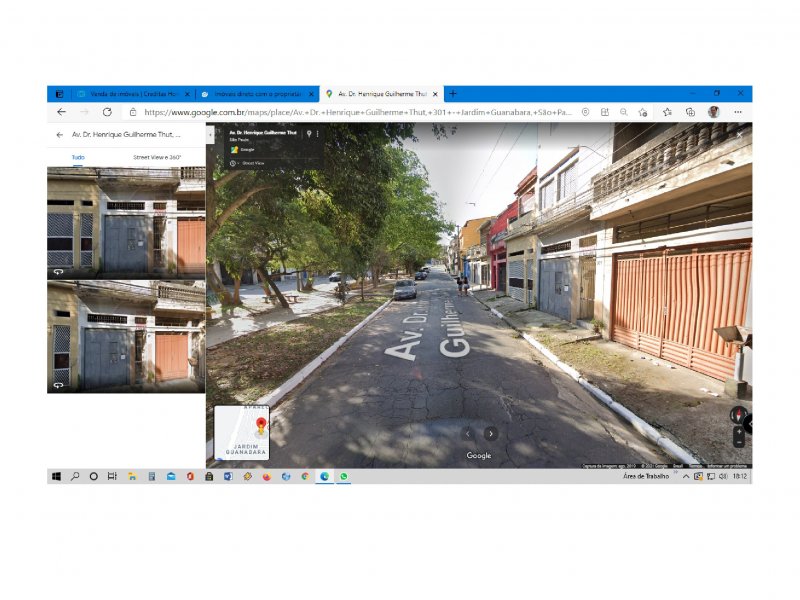
Task: Click the back arrow beside Av. Dr. Henrique title
Action: 60,135
